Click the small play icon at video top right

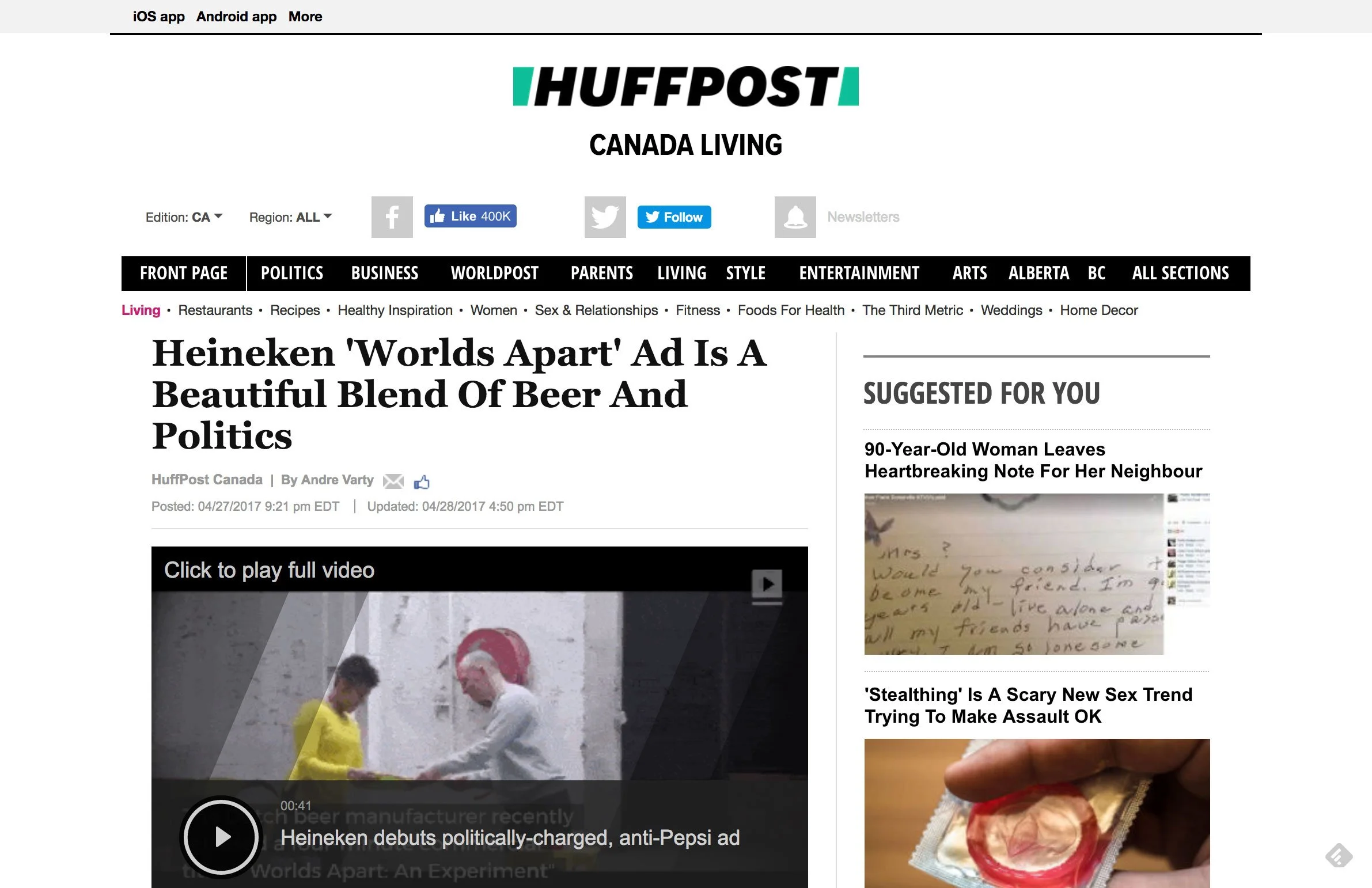767,585
